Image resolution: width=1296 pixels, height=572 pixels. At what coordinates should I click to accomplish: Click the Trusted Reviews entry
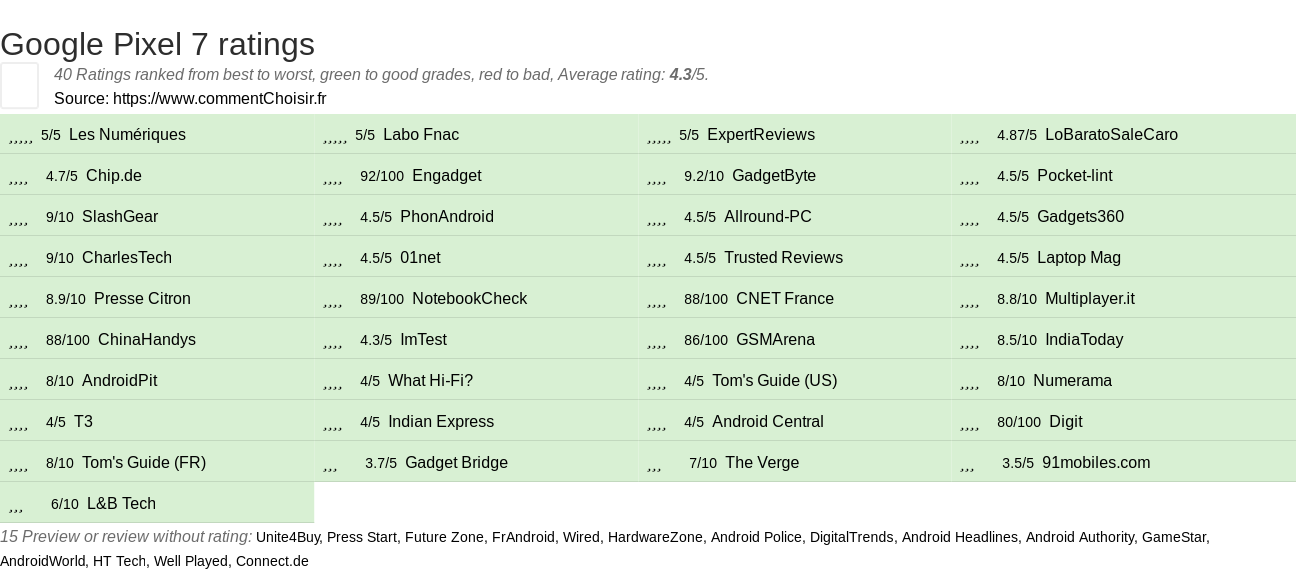[783, 258]
